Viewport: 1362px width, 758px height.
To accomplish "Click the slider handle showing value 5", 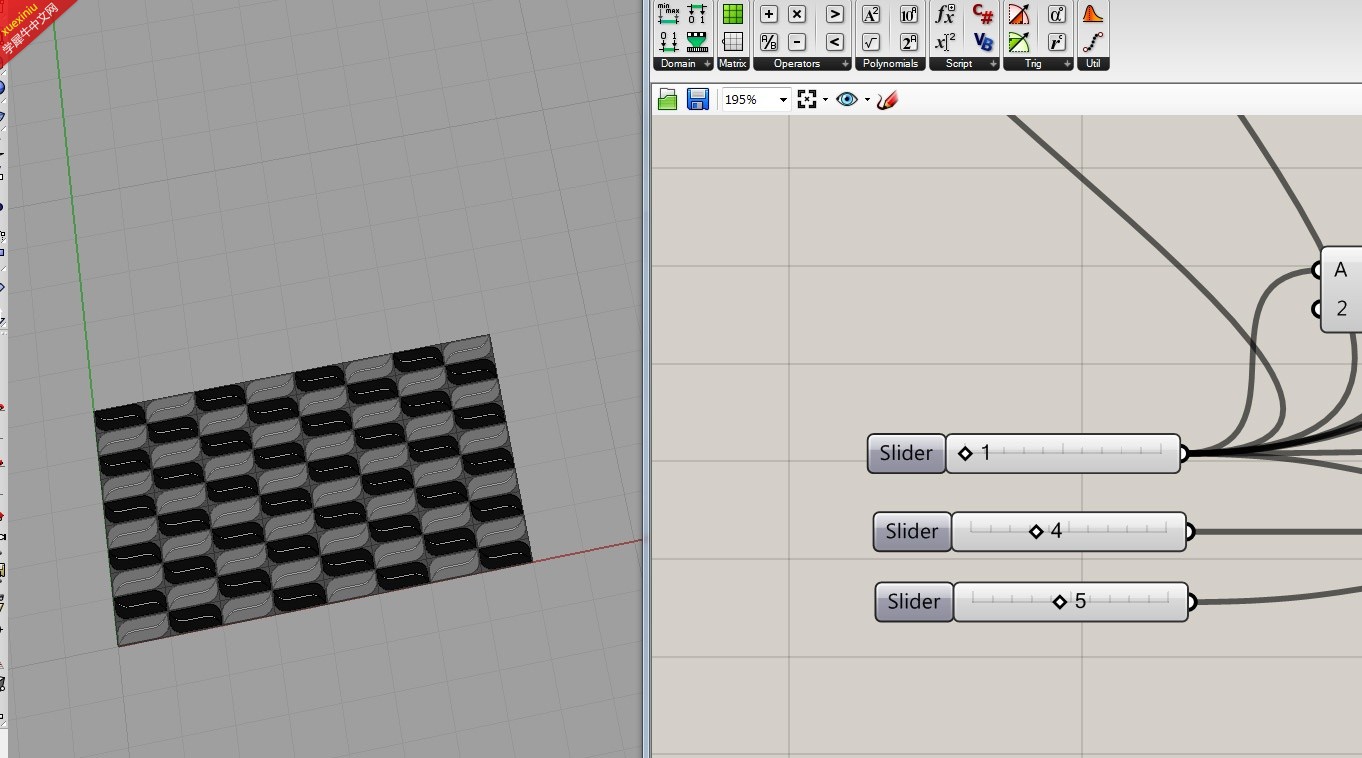I will pyautogui.click(x=1060, y=601).
